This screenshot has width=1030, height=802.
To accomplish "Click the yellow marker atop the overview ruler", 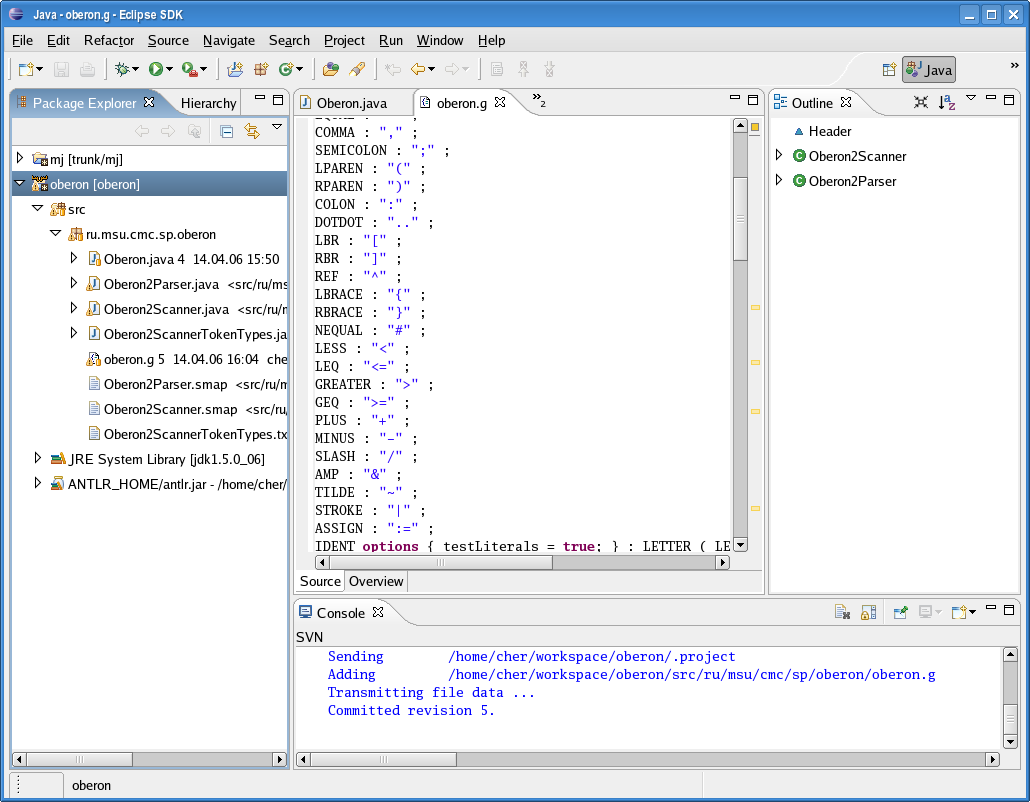I will 755,127.
